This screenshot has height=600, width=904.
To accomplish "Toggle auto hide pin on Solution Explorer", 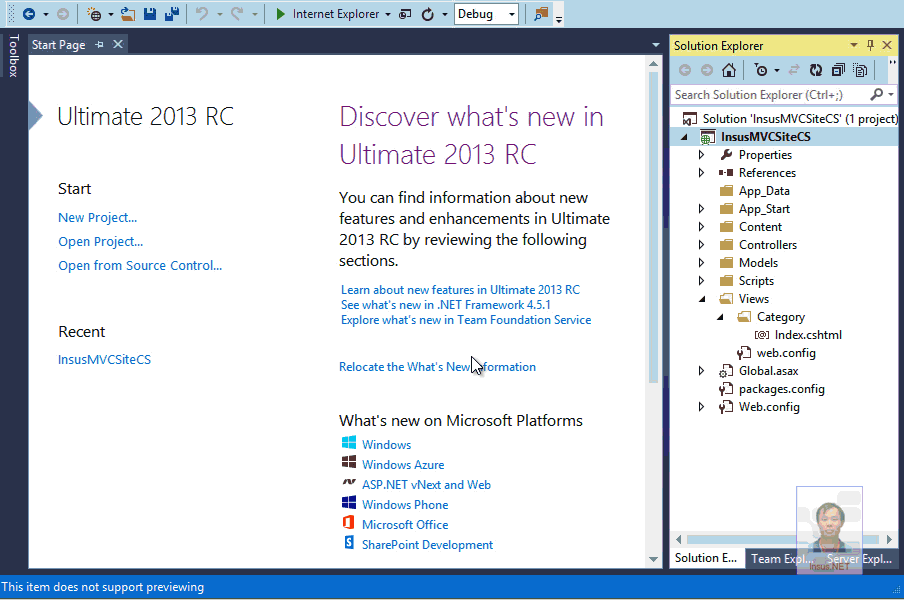I will [x=871, y=45].
